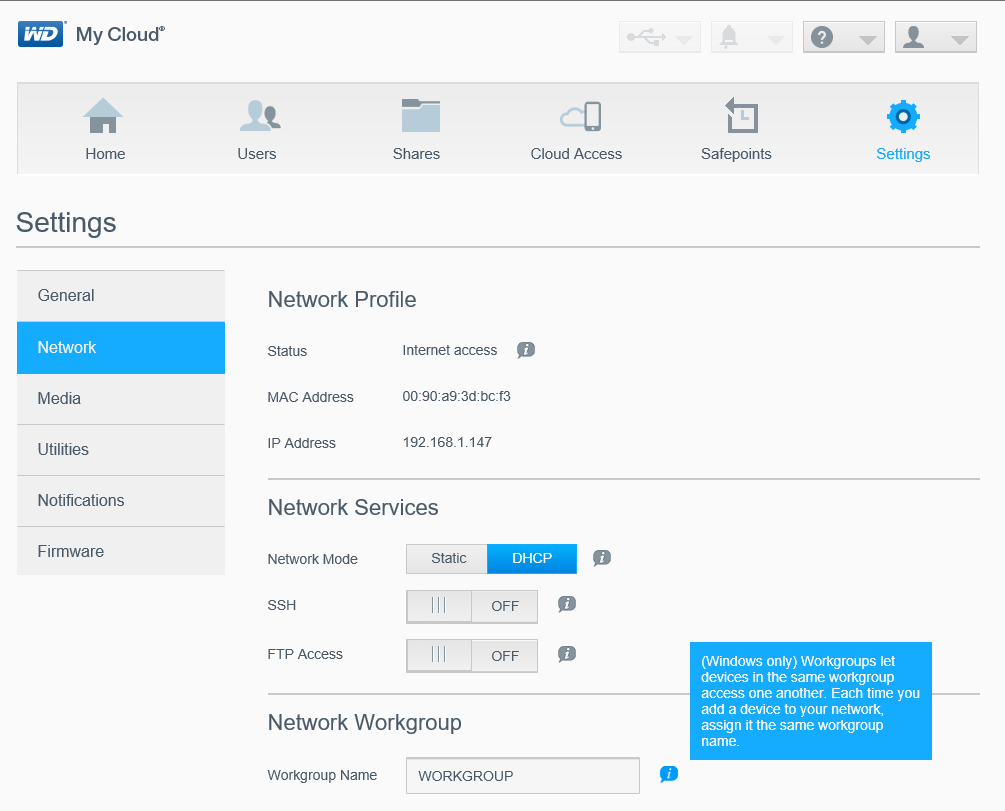Click the SSH label text
Viewport: 1005px width, 811px height.
pyautogui.click(x=281, y=605)
